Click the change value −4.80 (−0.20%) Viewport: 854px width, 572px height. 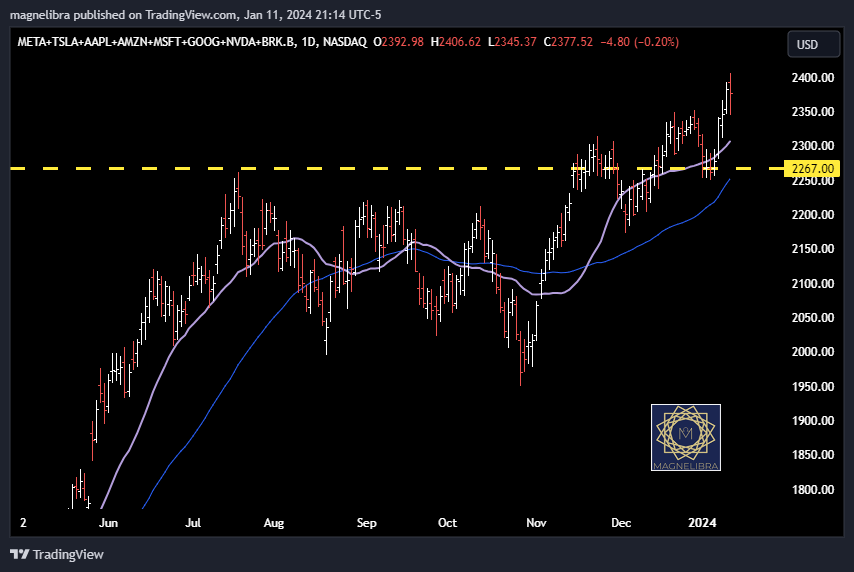[639, 42]
